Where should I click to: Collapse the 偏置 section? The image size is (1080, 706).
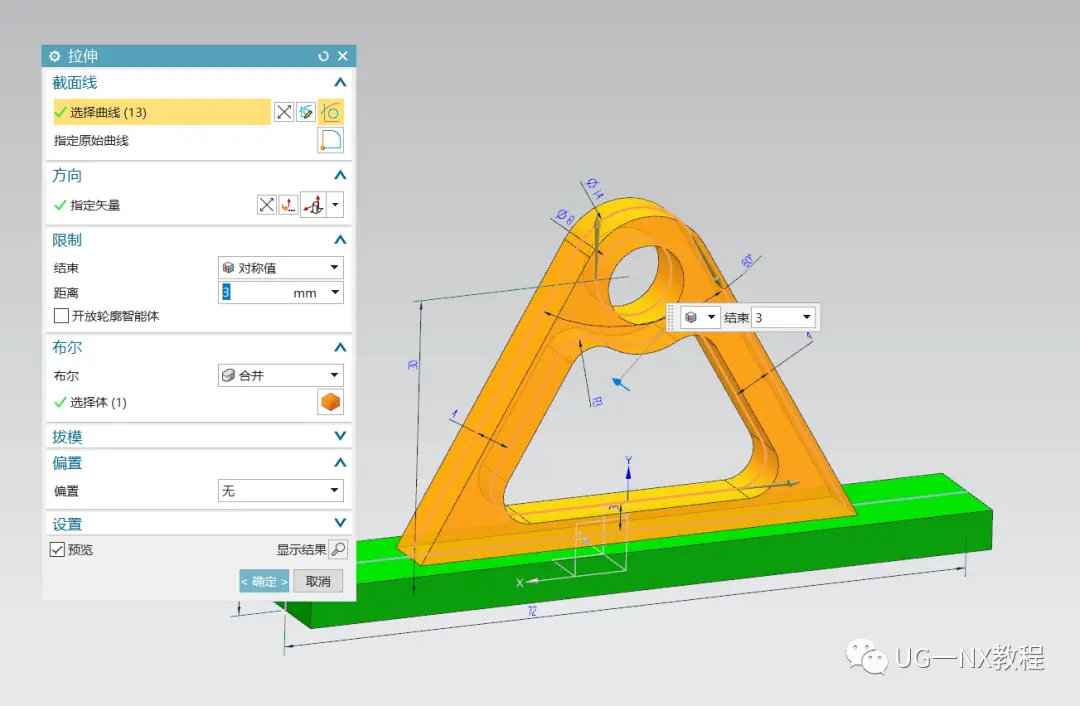pos(340,463)
